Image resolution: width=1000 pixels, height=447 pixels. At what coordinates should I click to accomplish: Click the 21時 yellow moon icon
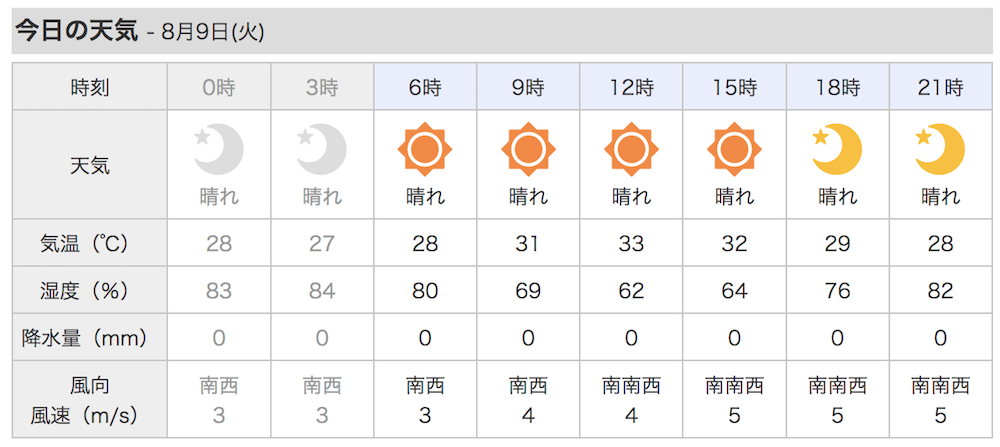point(940,151)
